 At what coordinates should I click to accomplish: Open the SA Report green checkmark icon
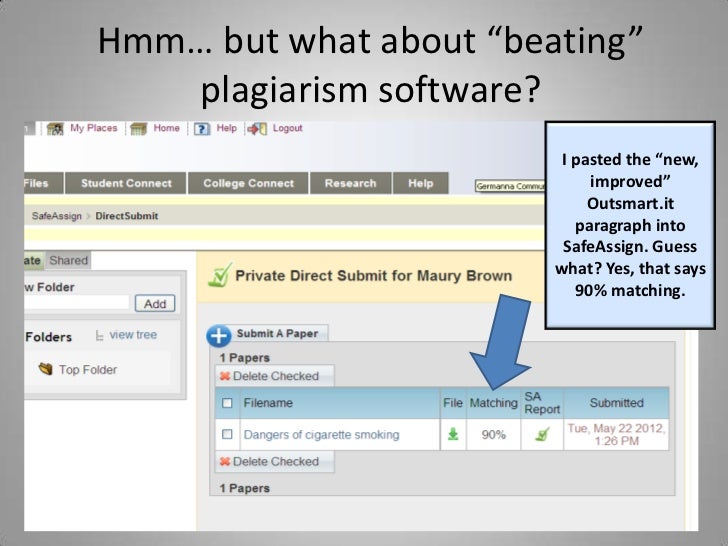(x=542, y=434)
